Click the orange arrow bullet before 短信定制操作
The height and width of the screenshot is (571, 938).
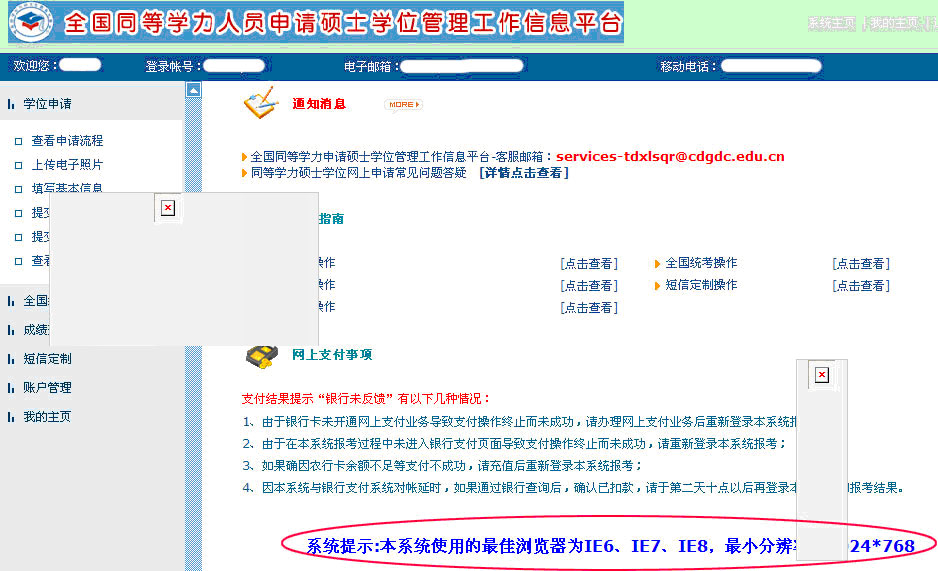[x=657, y=286]
